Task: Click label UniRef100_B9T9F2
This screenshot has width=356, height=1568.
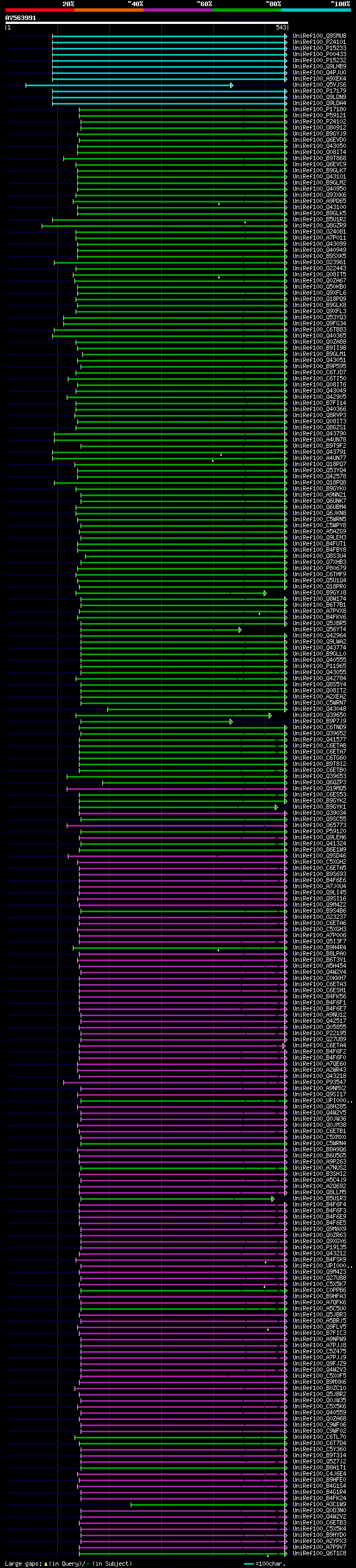Action: point(319,446)
